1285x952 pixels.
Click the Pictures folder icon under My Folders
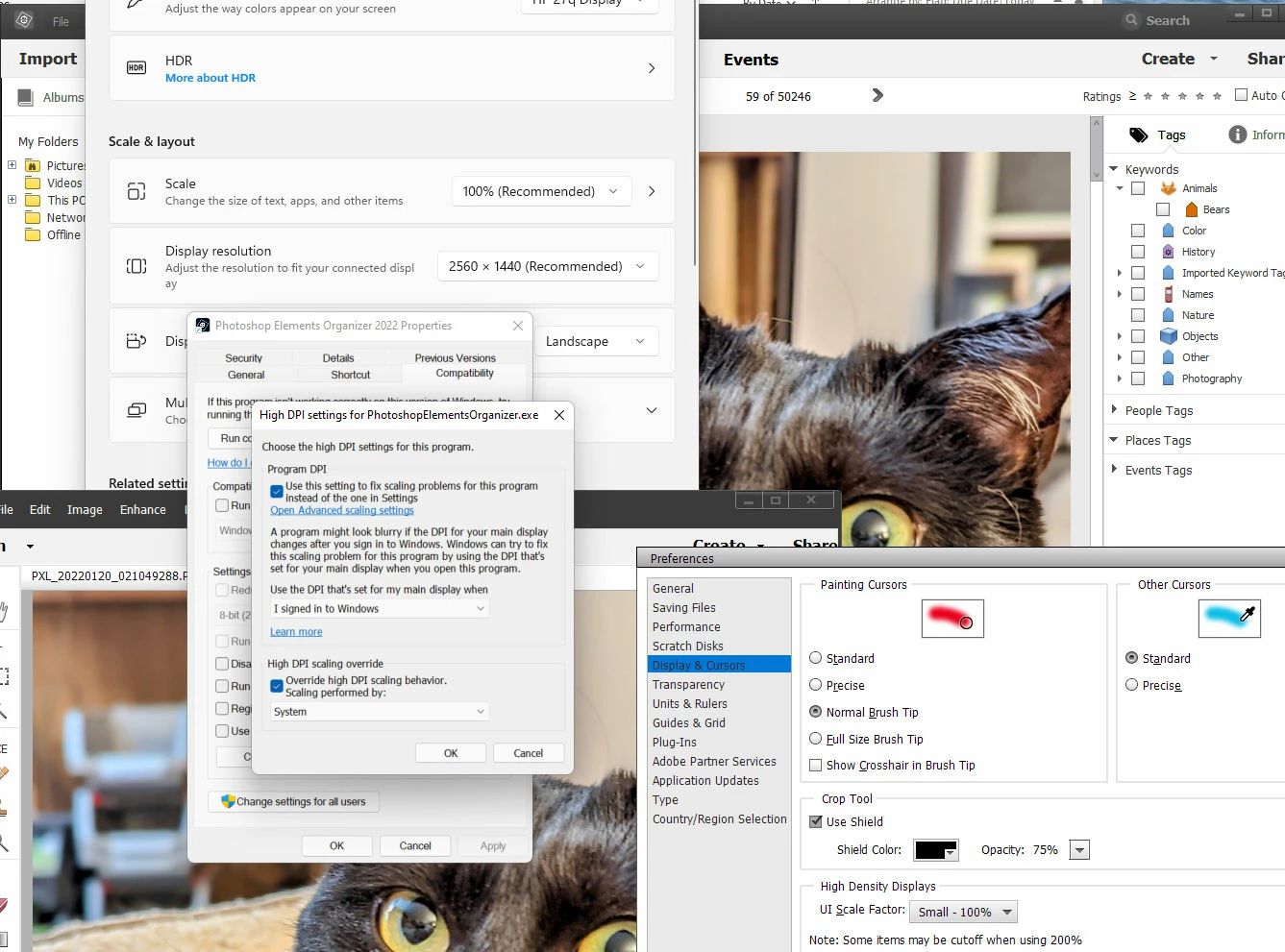tap(33, 165)
